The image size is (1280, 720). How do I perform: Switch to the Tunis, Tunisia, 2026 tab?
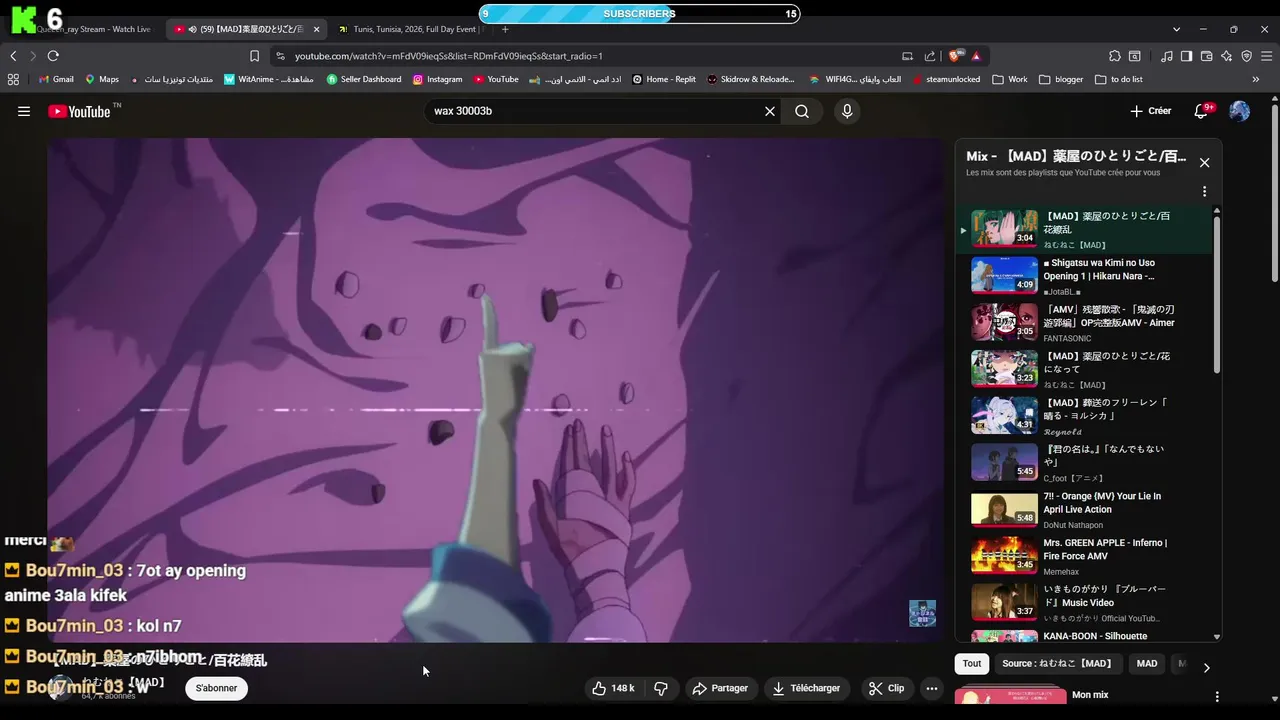(x=410, y=29)
